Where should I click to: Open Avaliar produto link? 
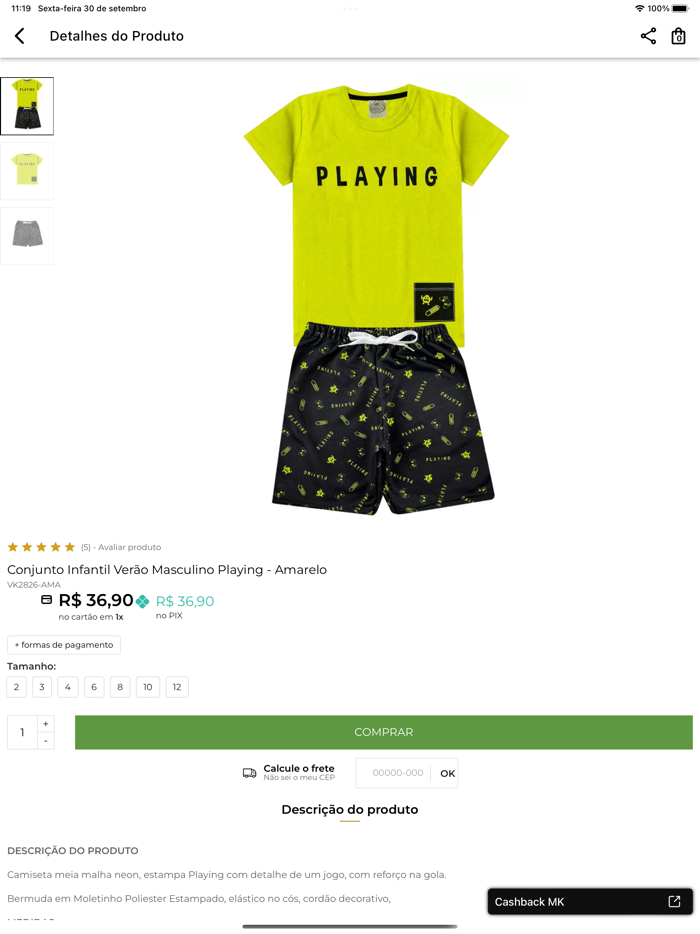[129, 547]
